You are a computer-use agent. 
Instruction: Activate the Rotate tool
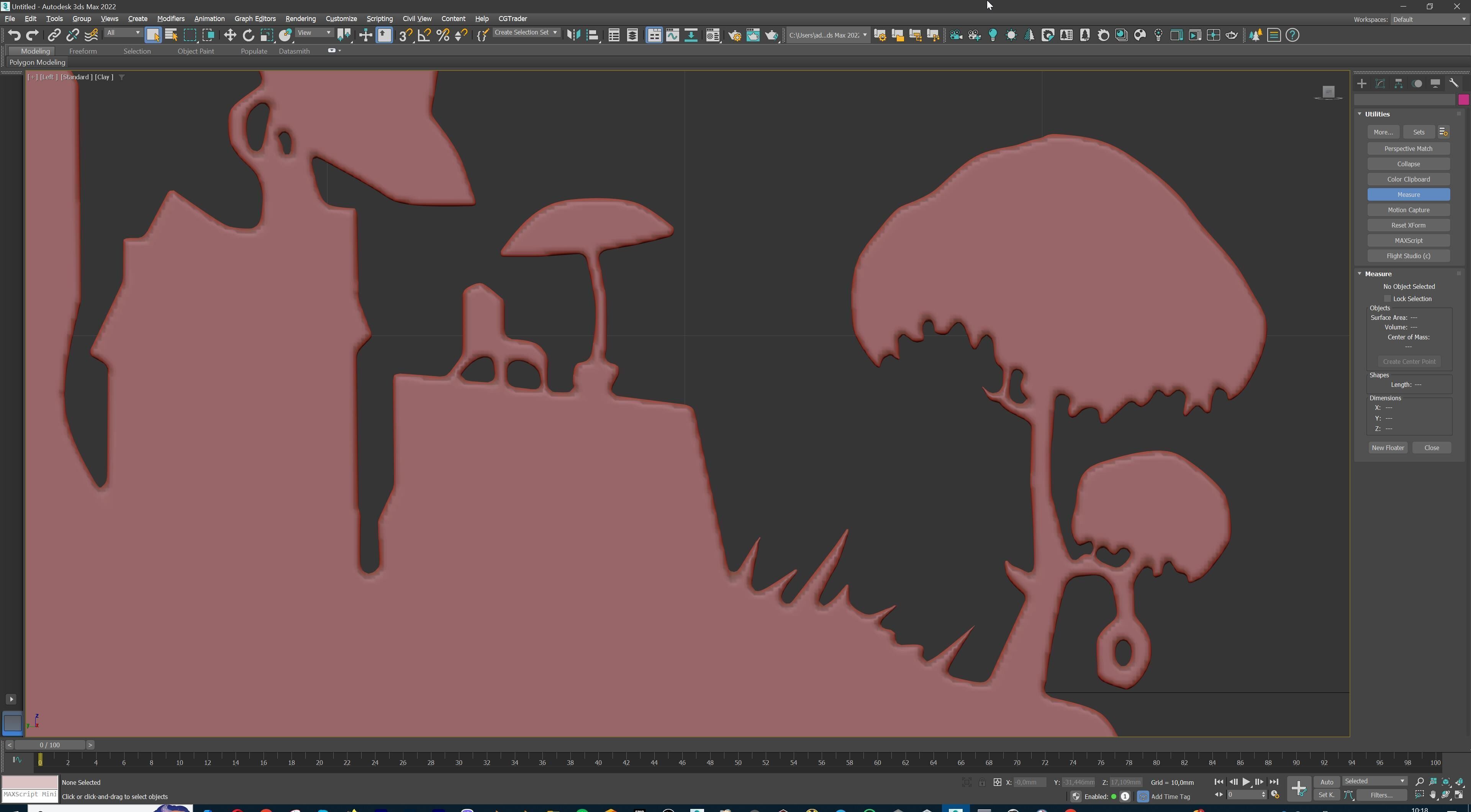tap(248, 35)
